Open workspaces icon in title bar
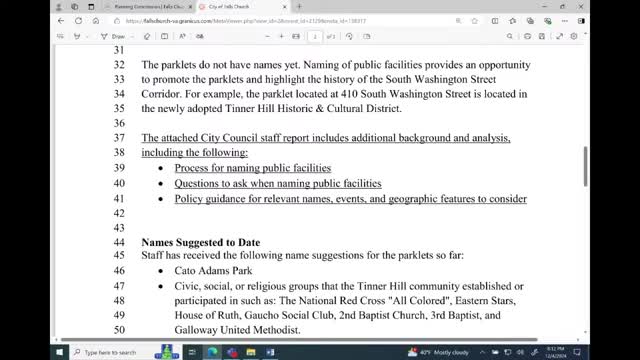640x360 pixels. pyautogui.click(x=74, y=7)
